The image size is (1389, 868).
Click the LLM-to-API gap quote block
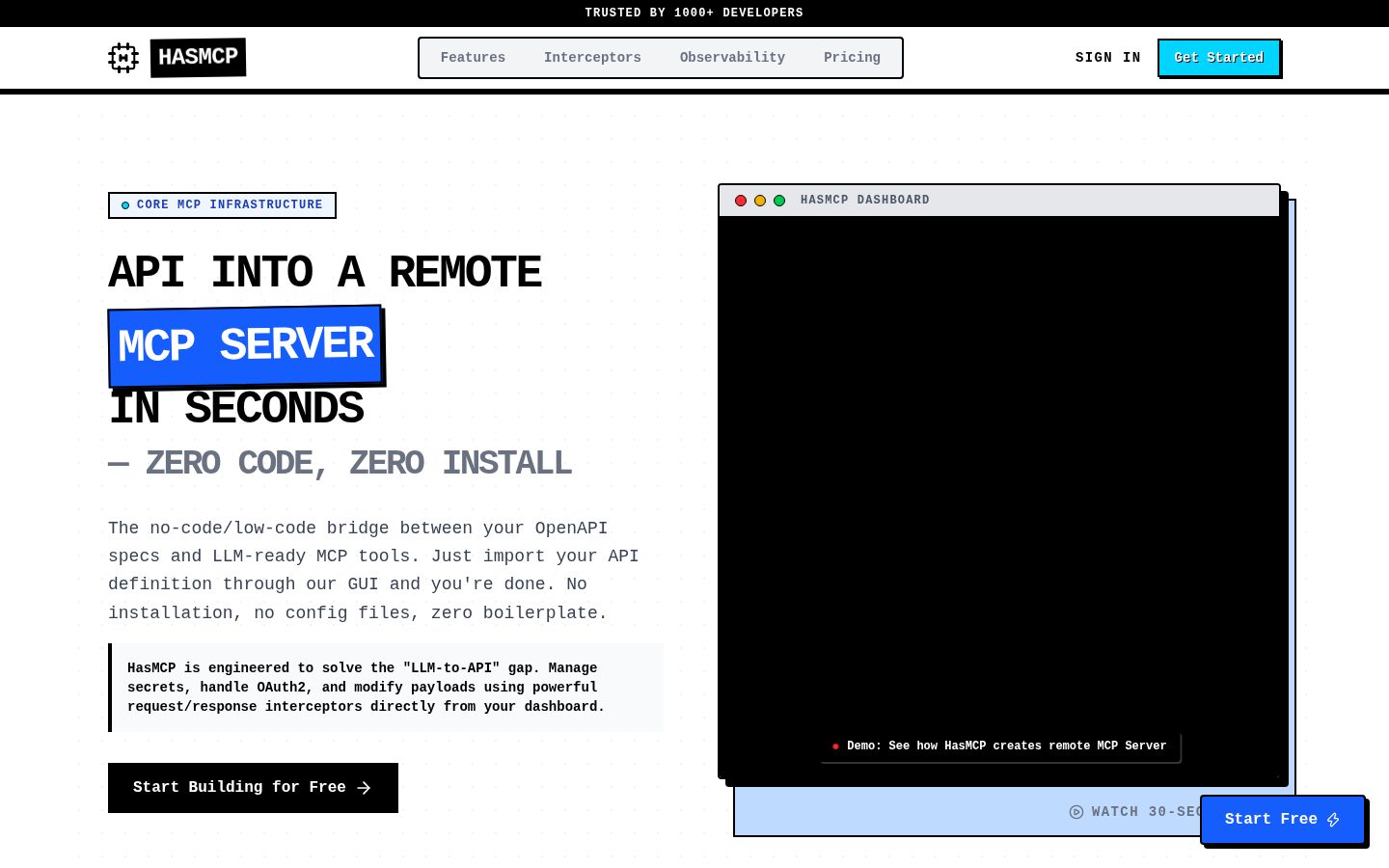pyautogui.click(x=386, y=688)
